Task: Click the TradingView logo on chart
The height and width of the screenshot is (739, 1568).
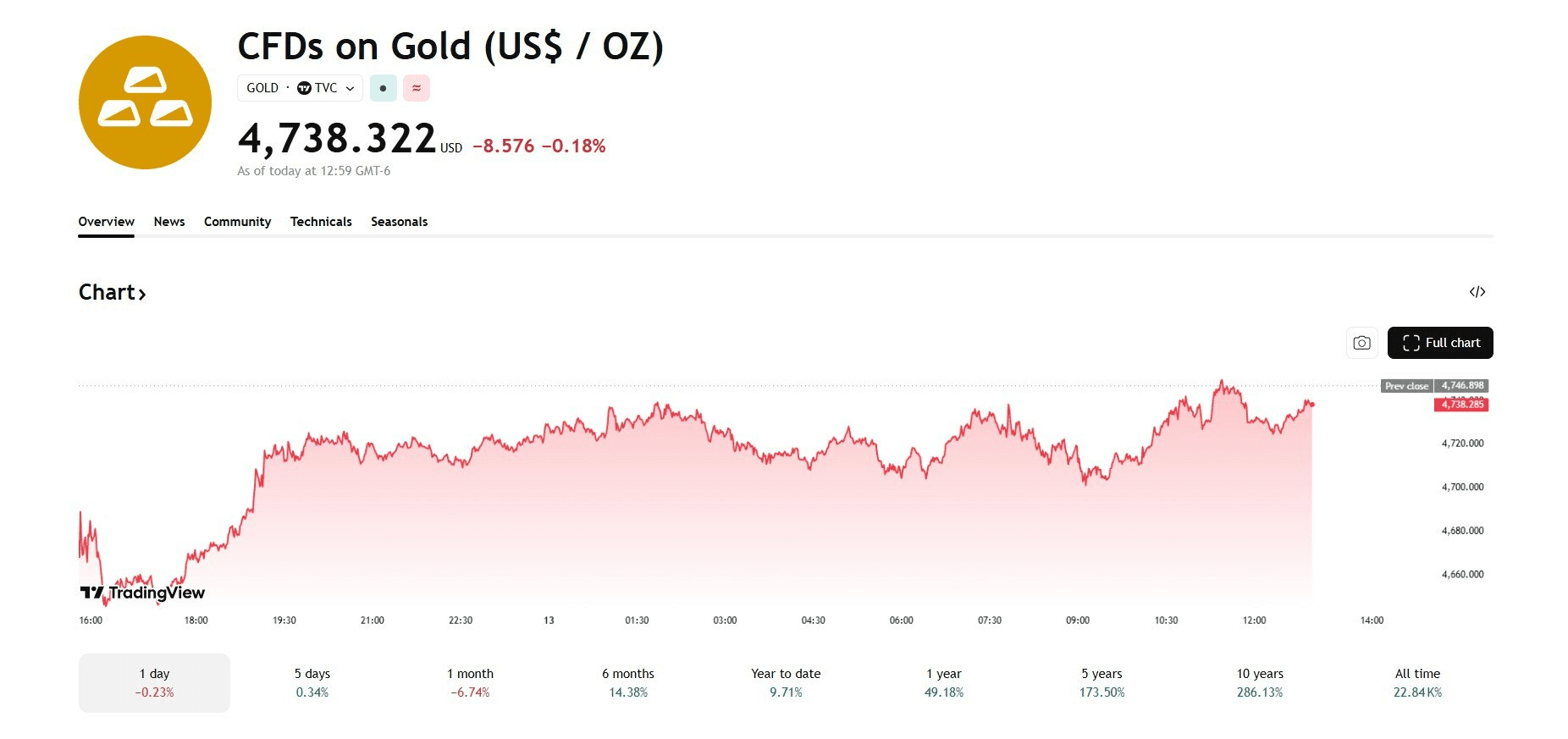Action: (x=142, y=593)
